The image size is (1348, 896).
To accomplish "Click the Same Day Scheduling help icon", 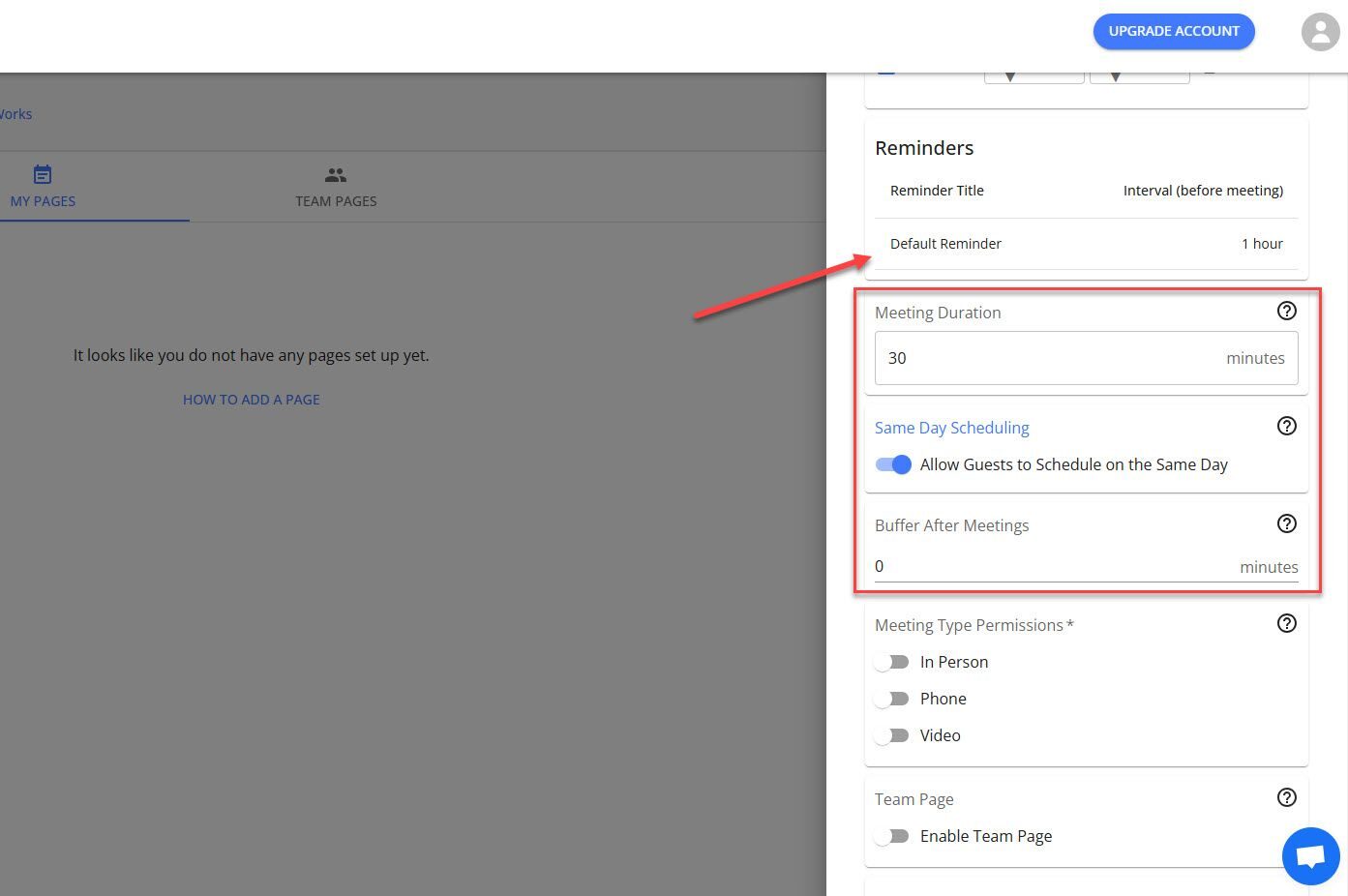I will (x=1286, y=426).
